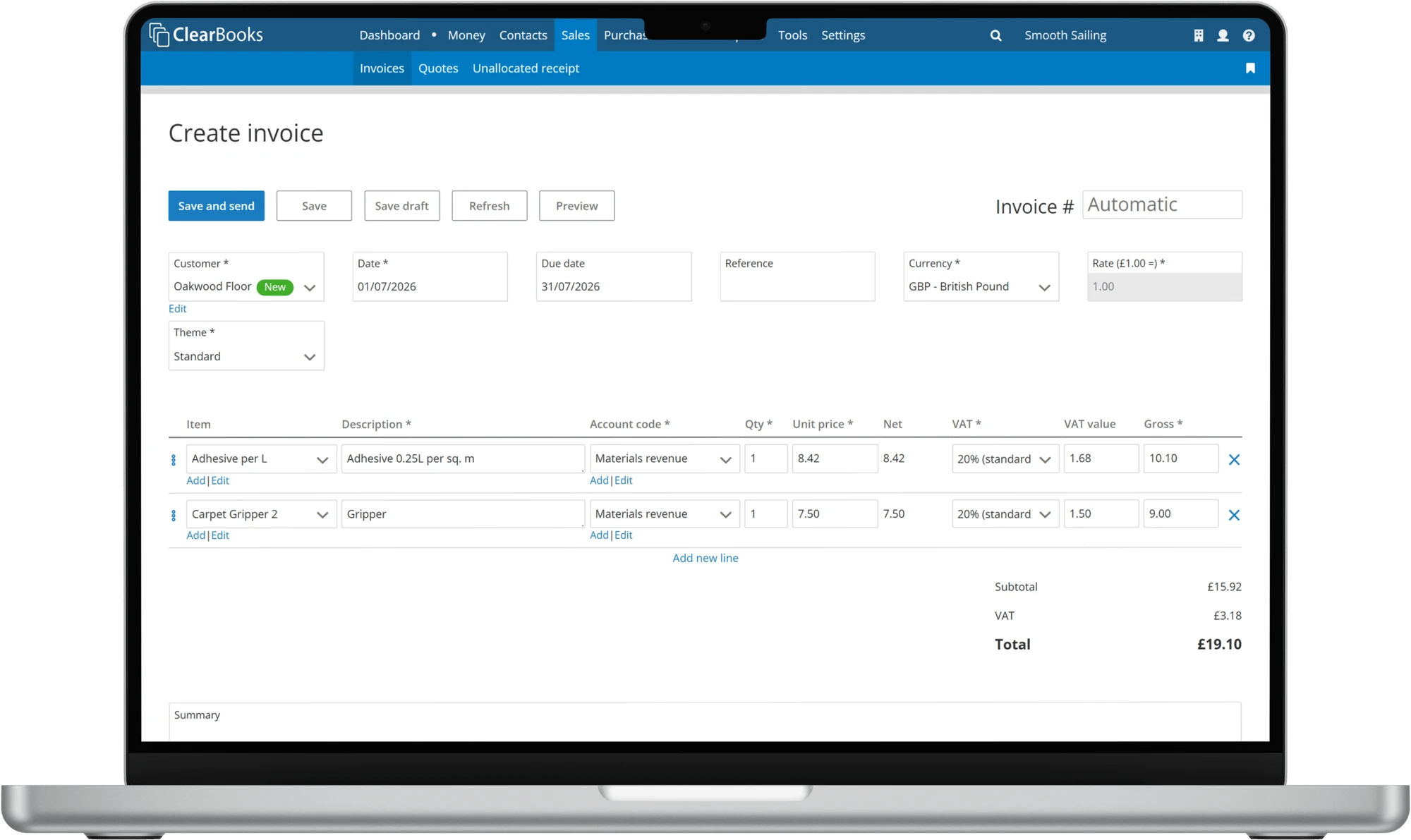The height and width of the screenshot is (840, 1411).
Task: Click the Adhesive 0.25L per sq. m description
Action: pyautogui.click(x=463, y=458)
